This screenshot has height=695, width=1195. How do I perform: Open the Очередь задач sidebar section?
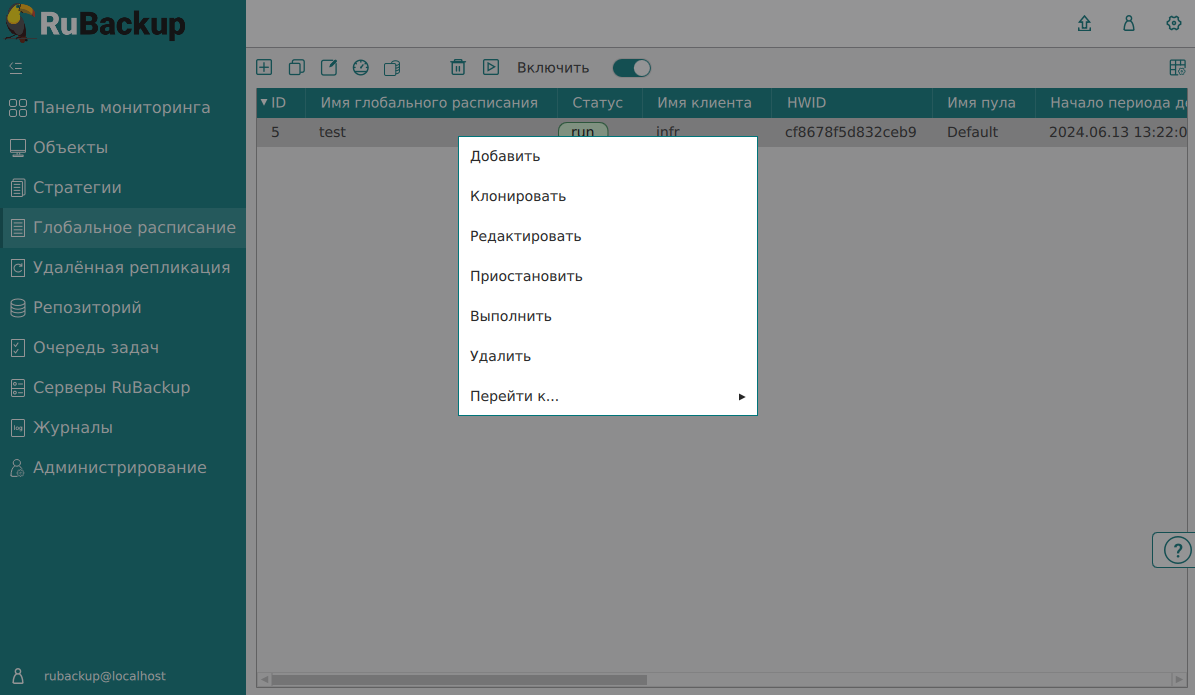96,348
